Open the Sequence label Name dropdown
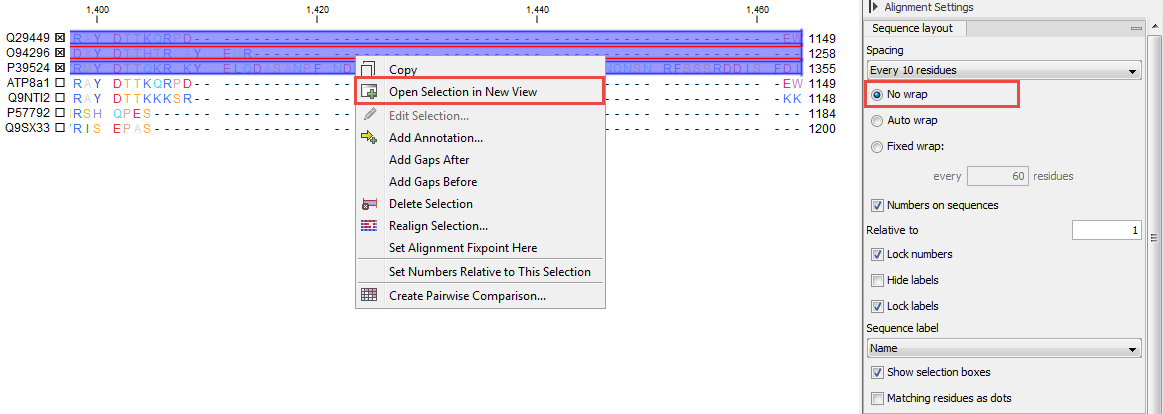The image size is (1163, 414). (x=1003, y=349)
